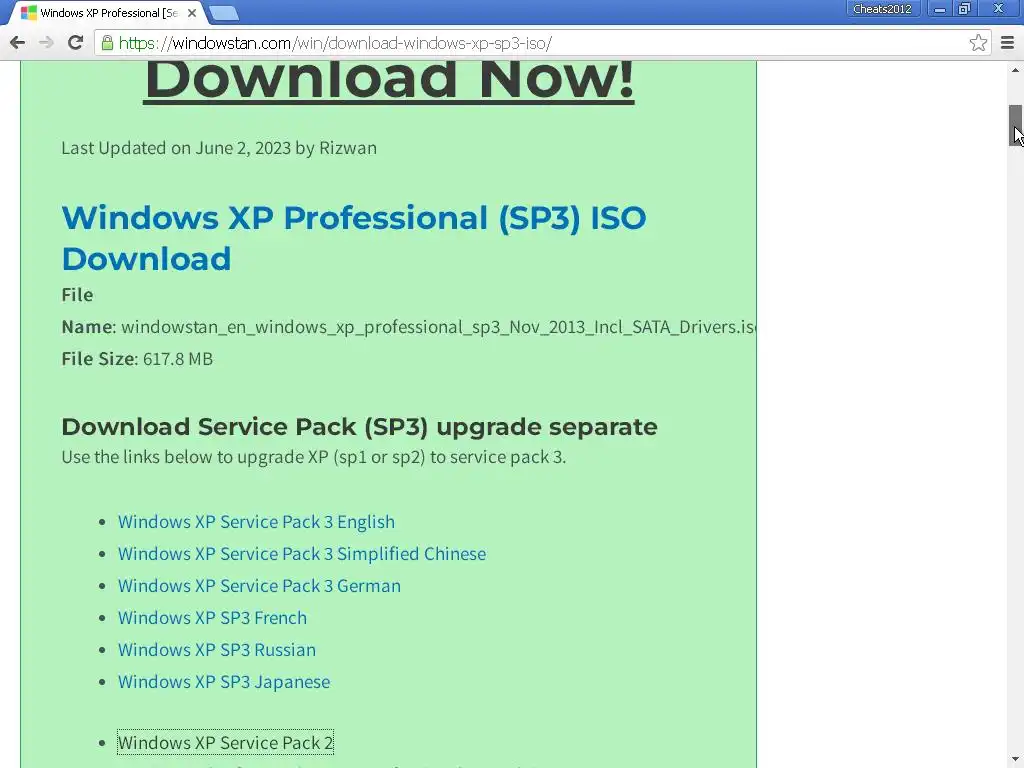Click the browser Forward arrow
Image resolution: width=1024 pixels, height=768 pixels.
[x=46, y=43]
